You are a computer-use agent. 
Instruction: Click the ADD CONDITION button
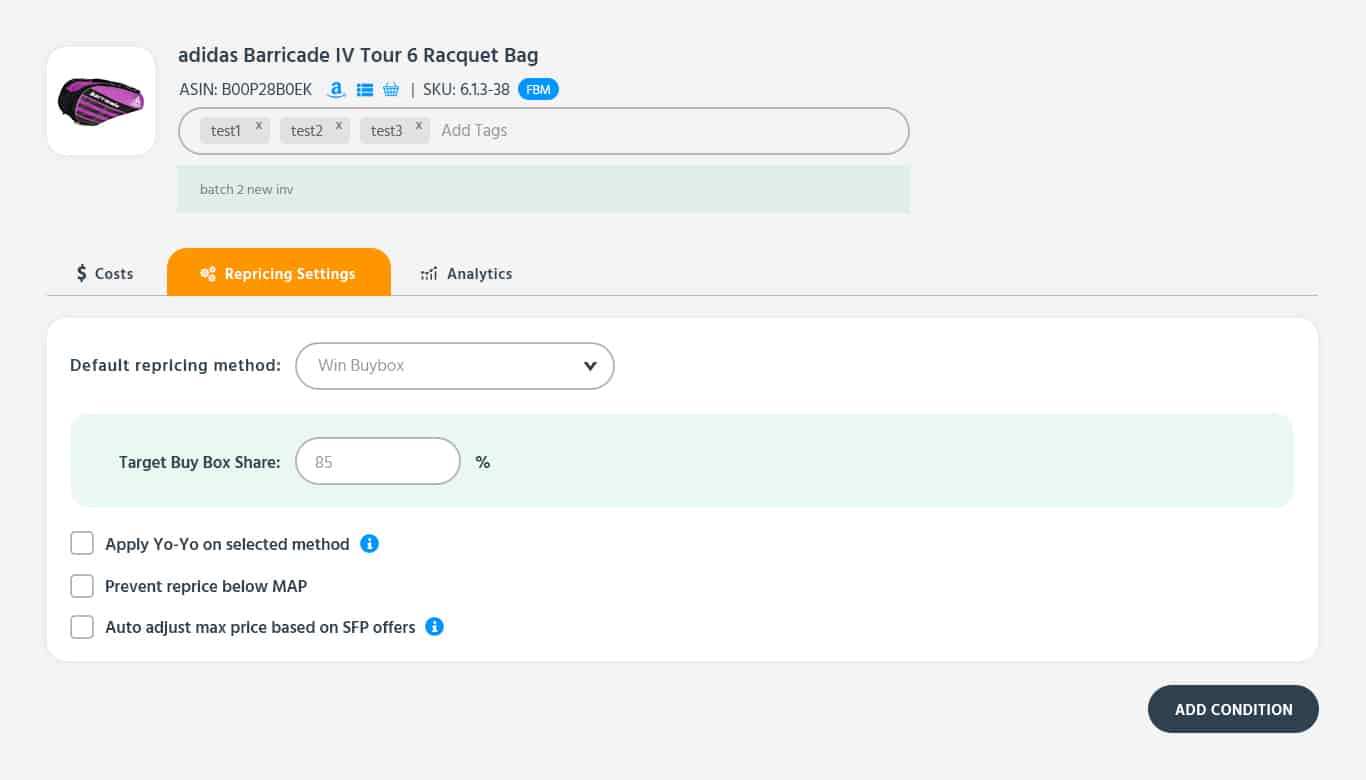click(x=1233, y=709)
